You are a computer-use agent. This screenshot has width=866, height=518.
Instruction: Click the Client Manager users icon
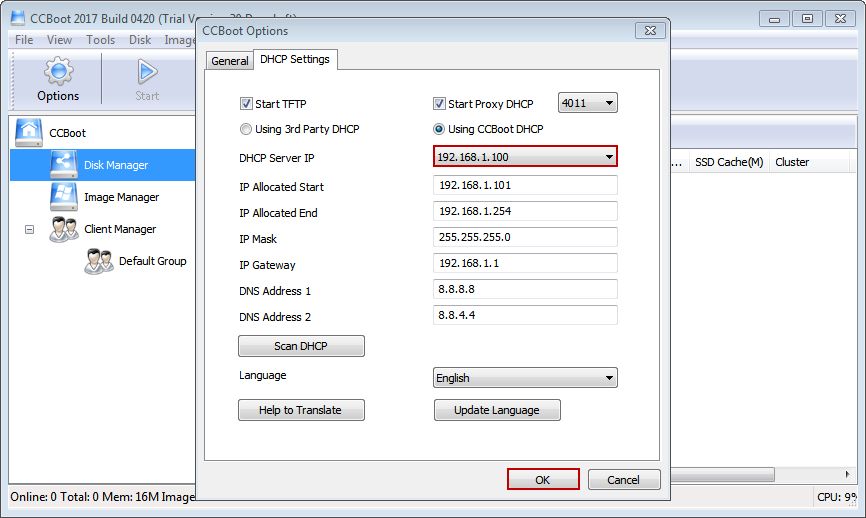[64, 229]
